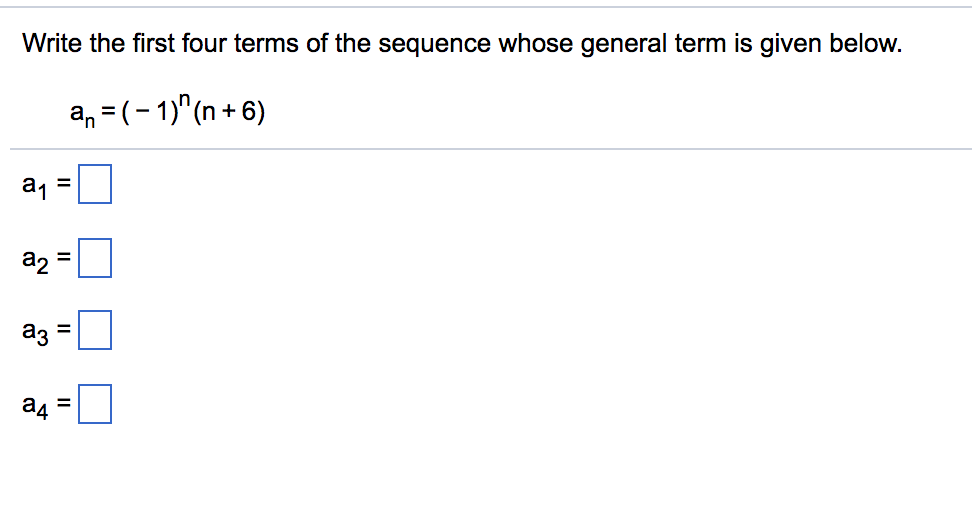
Task: Click the general term formula expression
Action: tap(167, 110)
